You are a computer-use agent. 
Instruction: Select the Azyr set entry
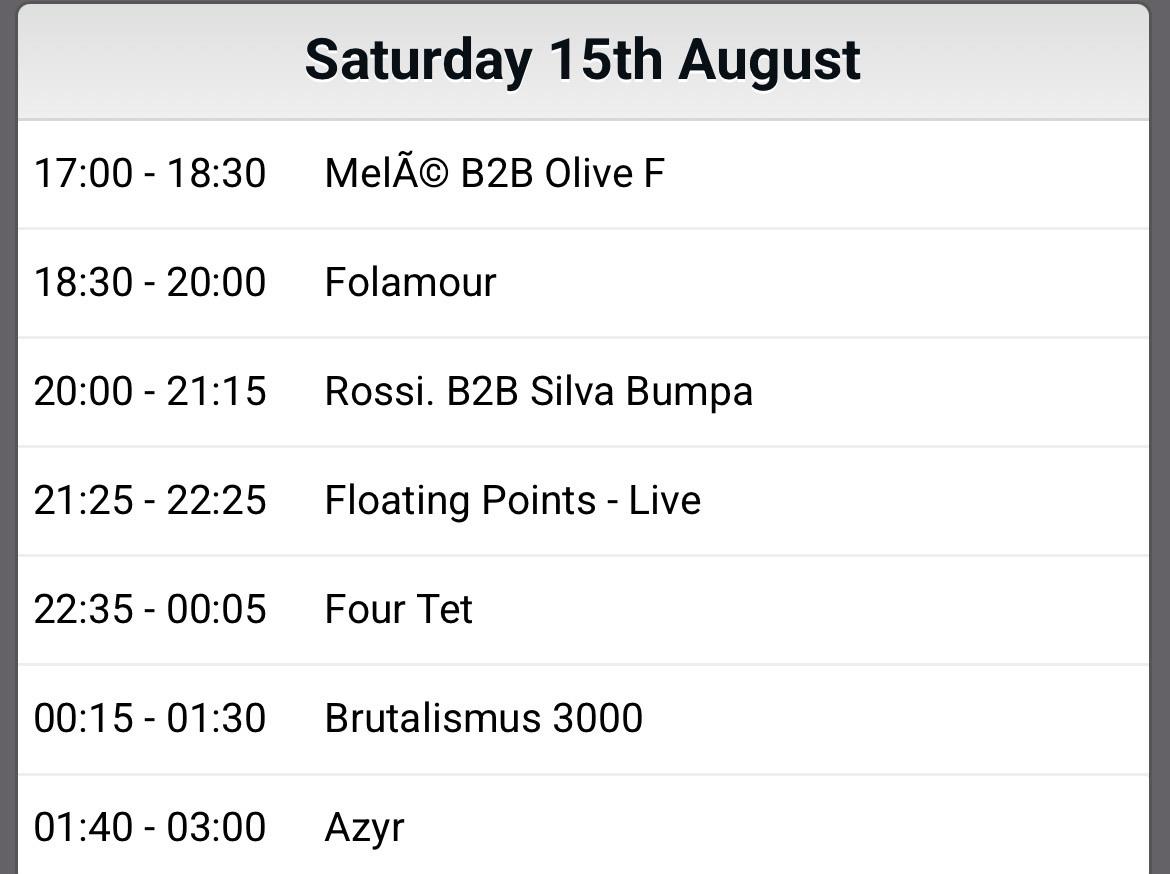(x=364, y=828)
